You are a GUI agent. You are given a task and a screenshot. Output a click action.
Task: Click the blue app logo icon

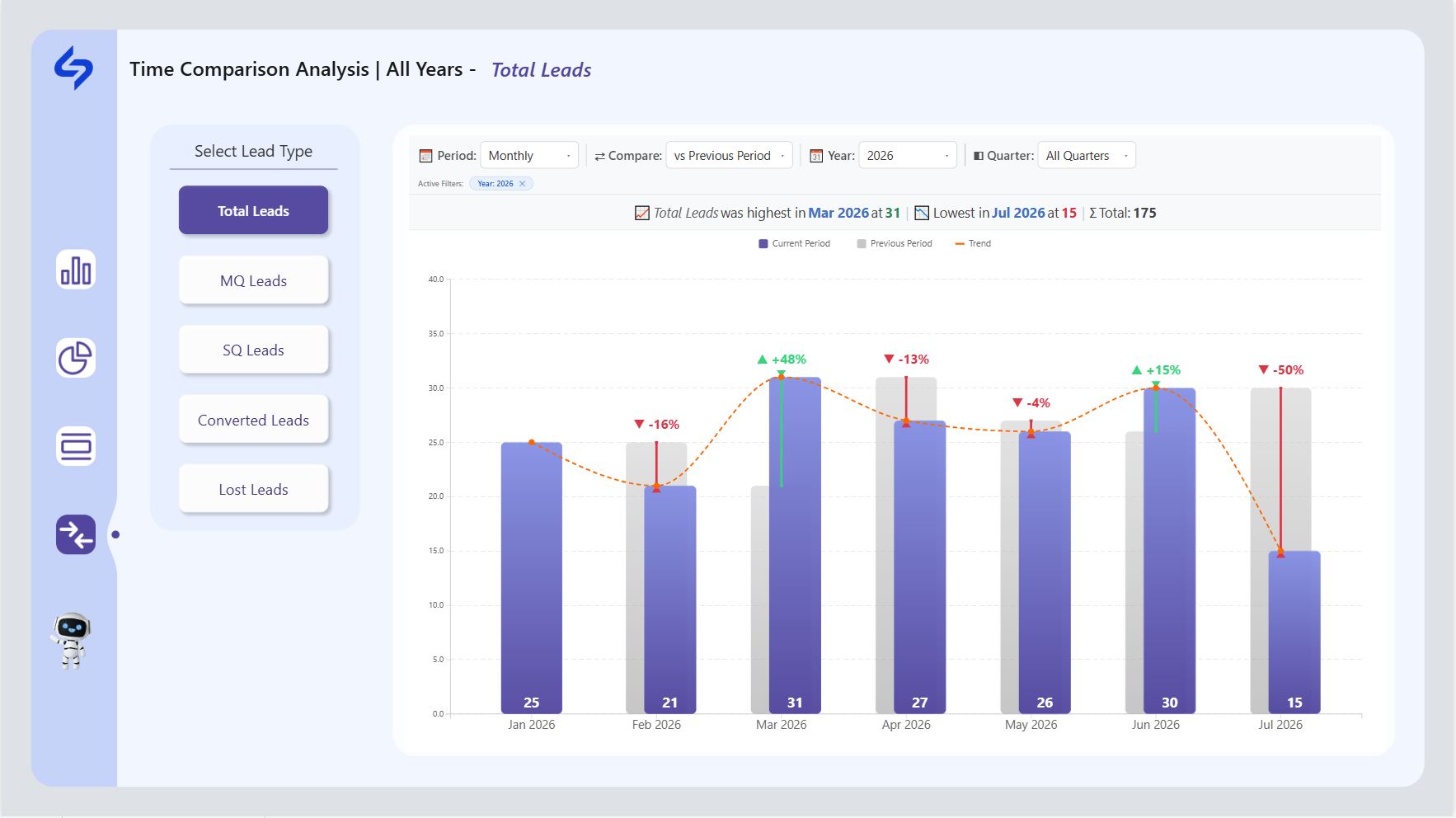[74, 68]
